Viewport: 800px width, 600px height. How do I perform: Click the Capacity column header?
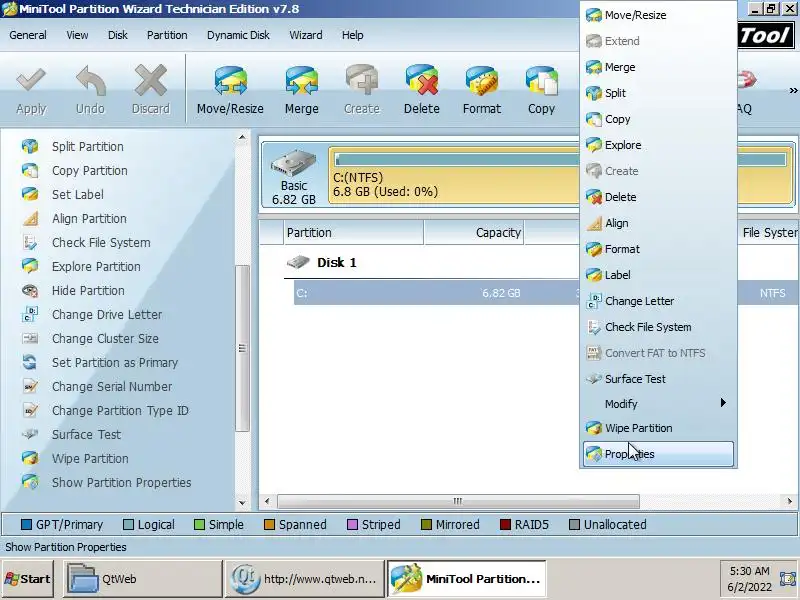474,233
